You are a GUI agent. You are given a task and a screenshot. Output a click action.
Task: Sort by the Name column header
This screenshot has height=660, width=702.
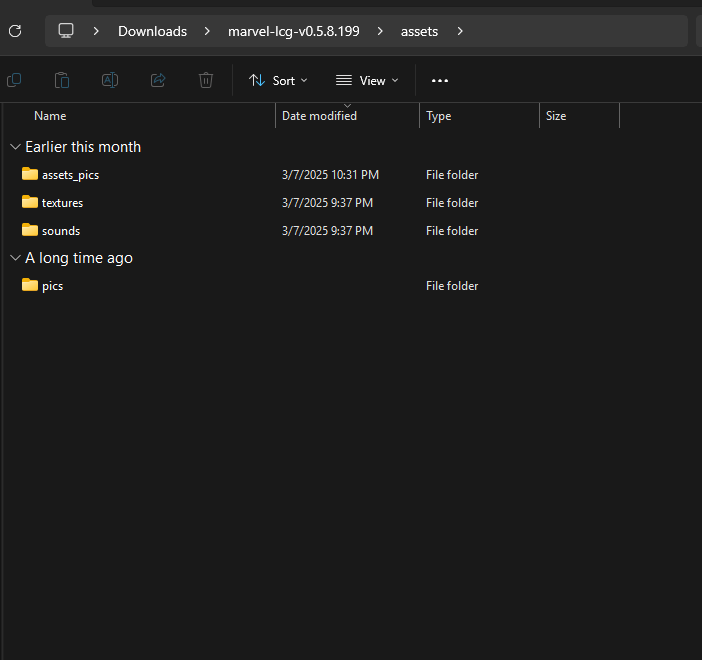point(50,116)
